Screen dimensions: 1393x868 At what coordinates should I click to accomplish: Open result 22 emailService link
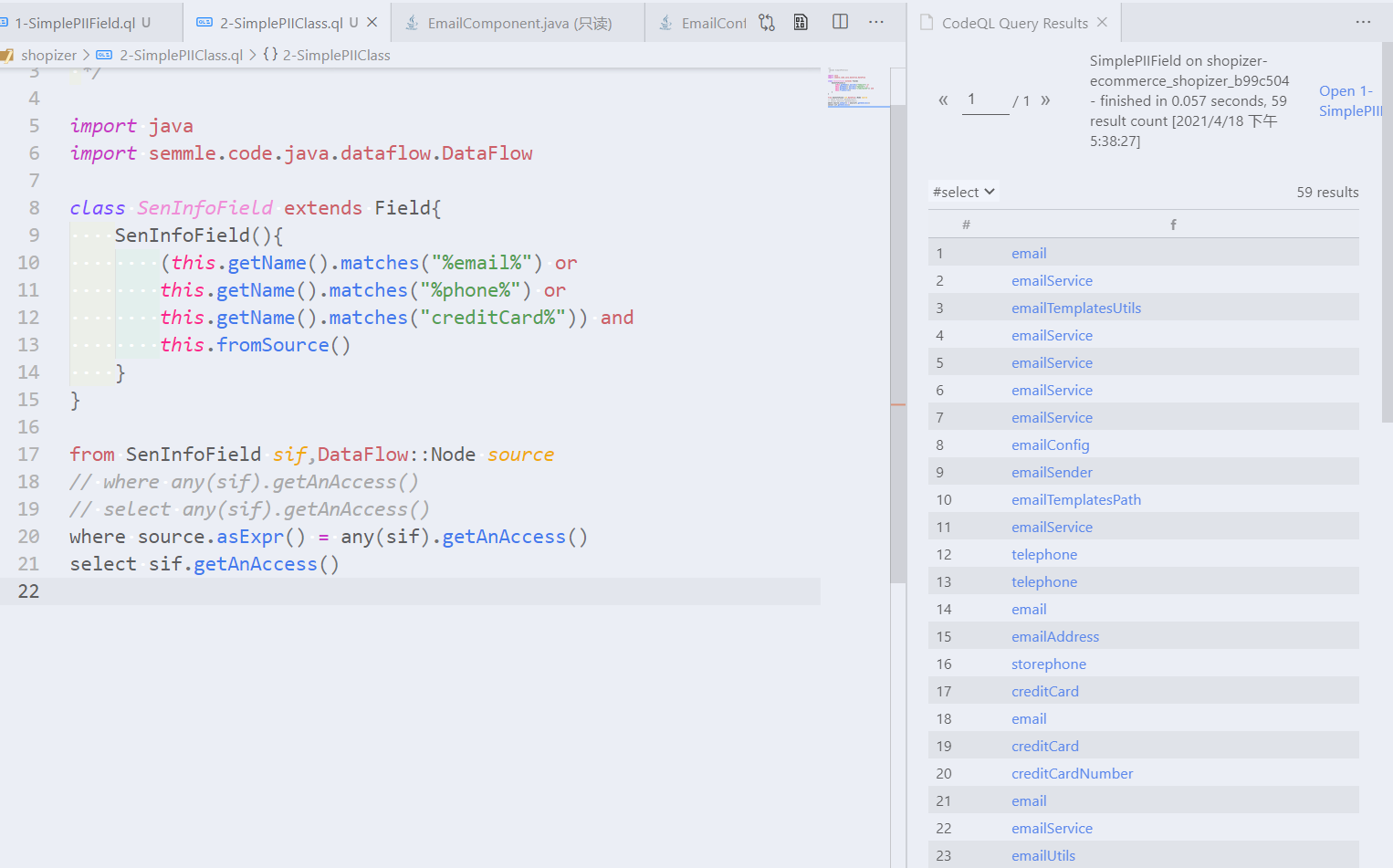tap(1052, 828)
